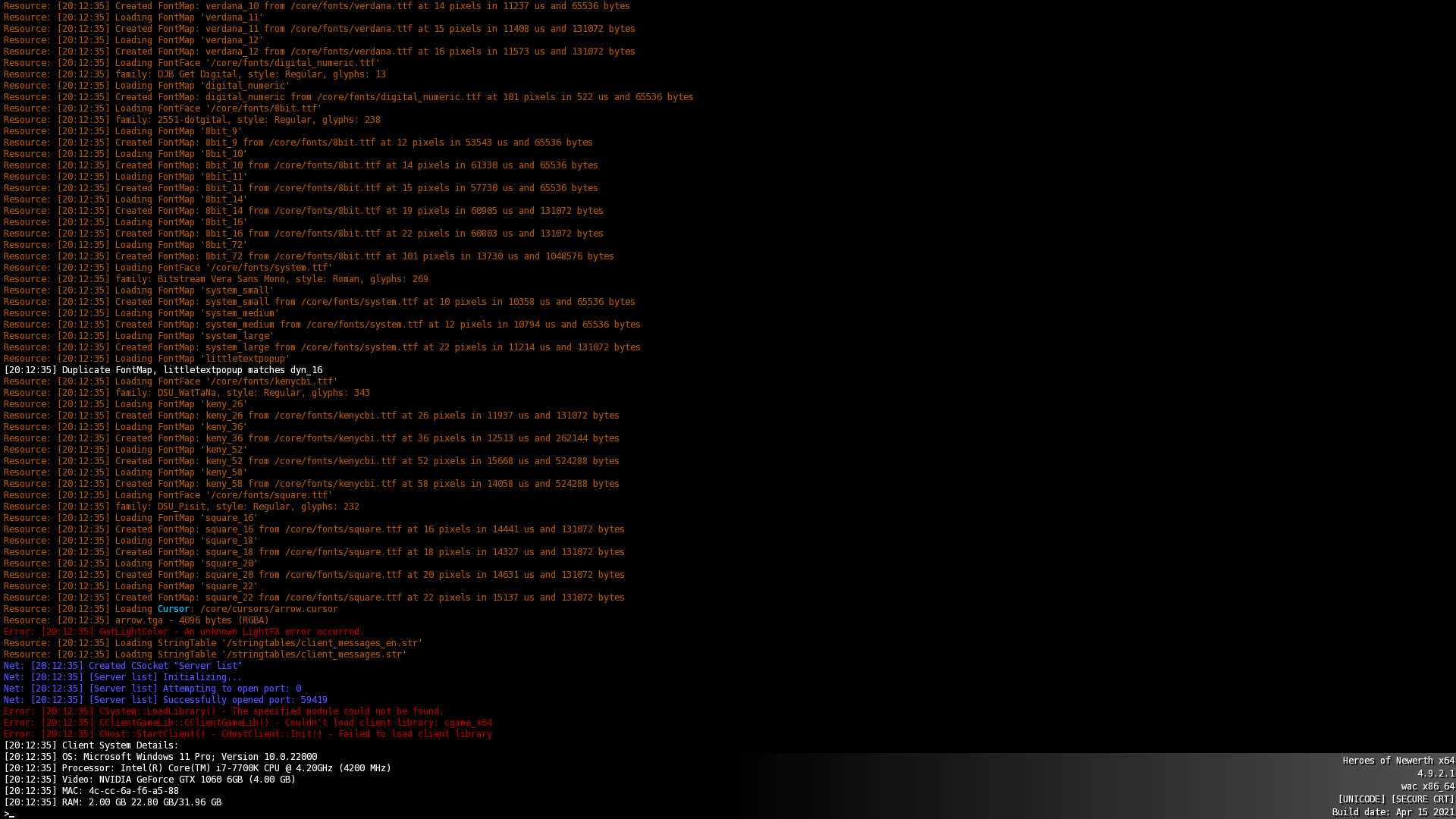Viewport: 1456px width, 819px height.
Task: Click the 'family: DJB Get Digital' line
Action: [x=195, y=74]
